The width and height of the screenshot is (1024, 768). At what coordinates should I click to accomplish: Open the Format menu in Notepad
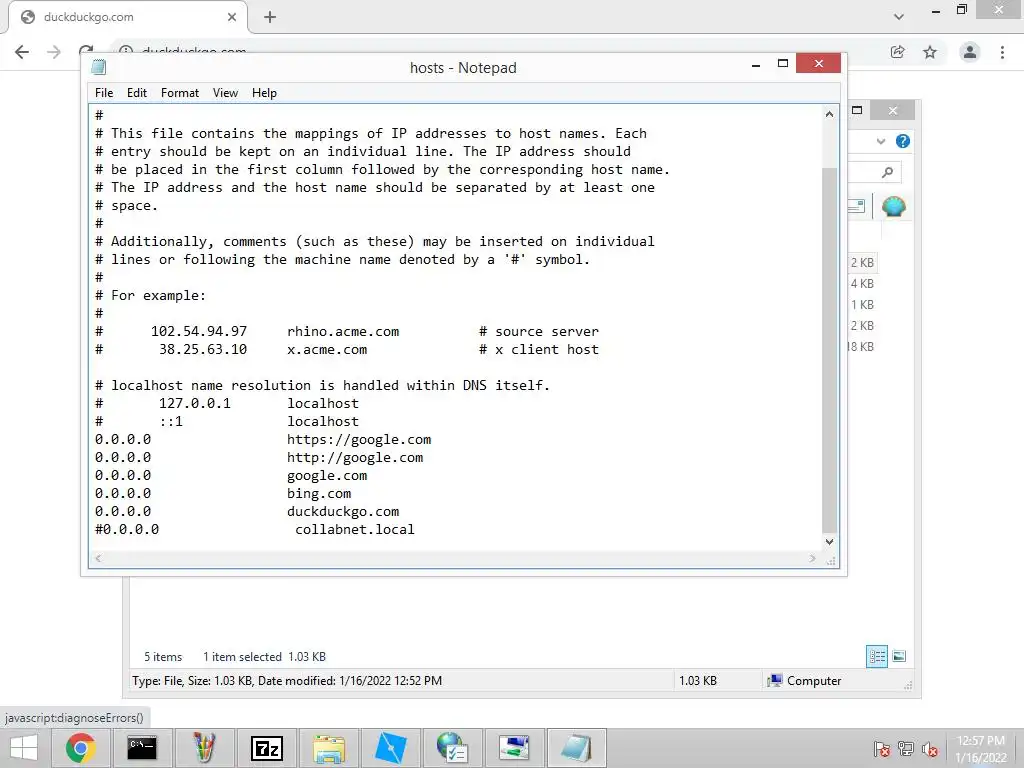click(180, 93)
